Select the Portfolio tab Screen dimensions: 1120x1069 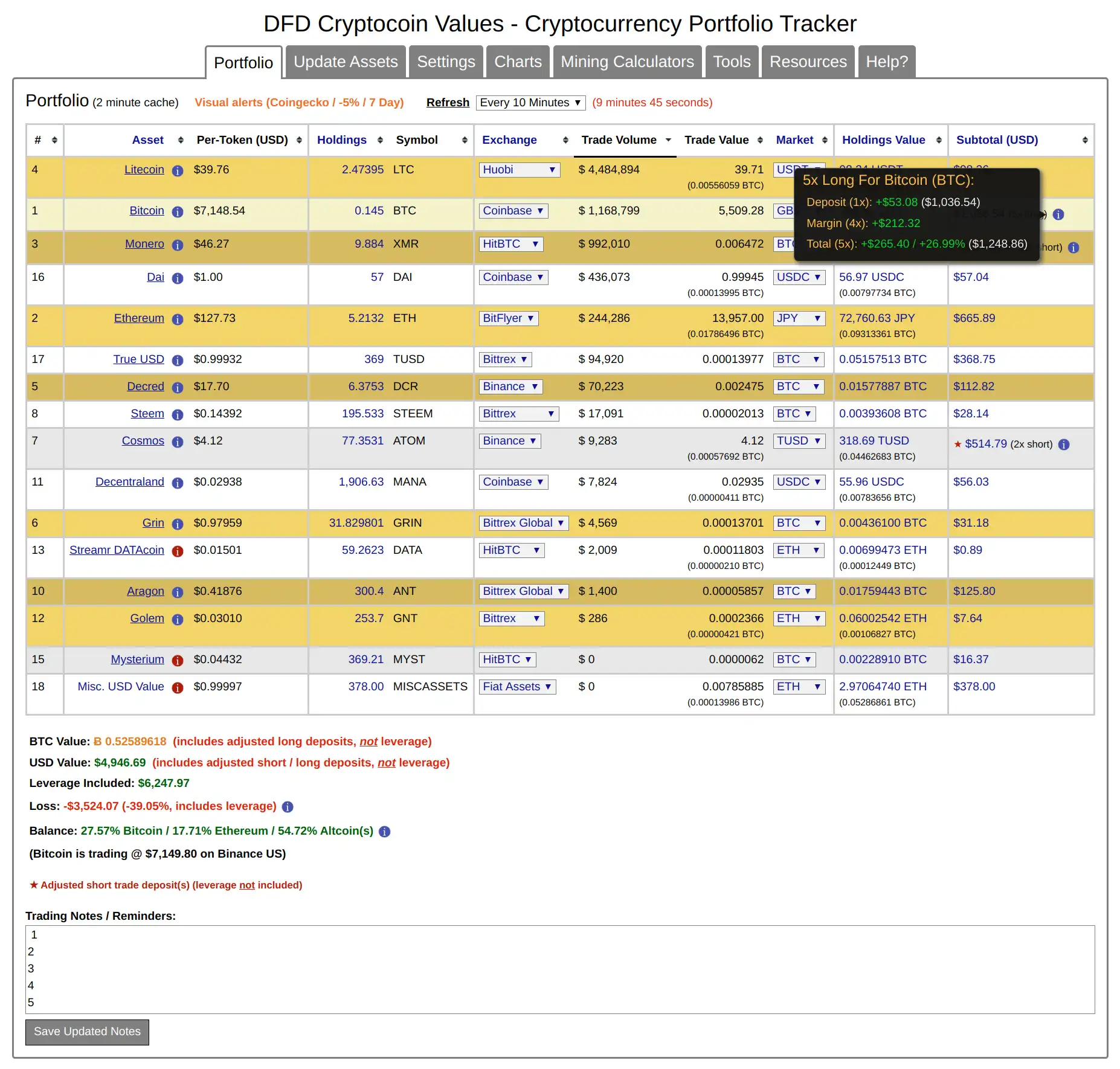point(243,62)
